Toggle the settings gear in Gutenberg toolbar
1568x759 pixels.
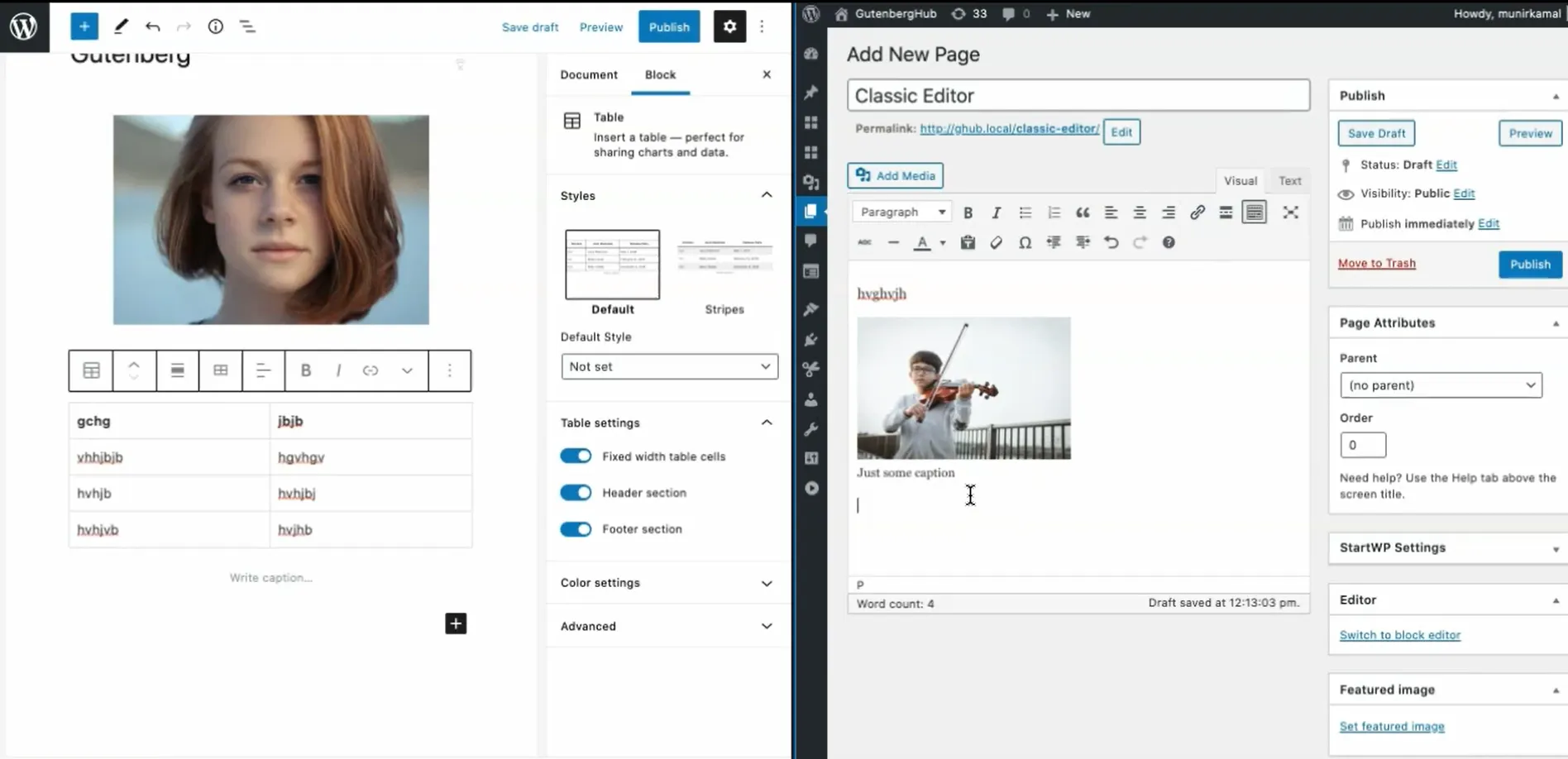click(x=729, y=26)
